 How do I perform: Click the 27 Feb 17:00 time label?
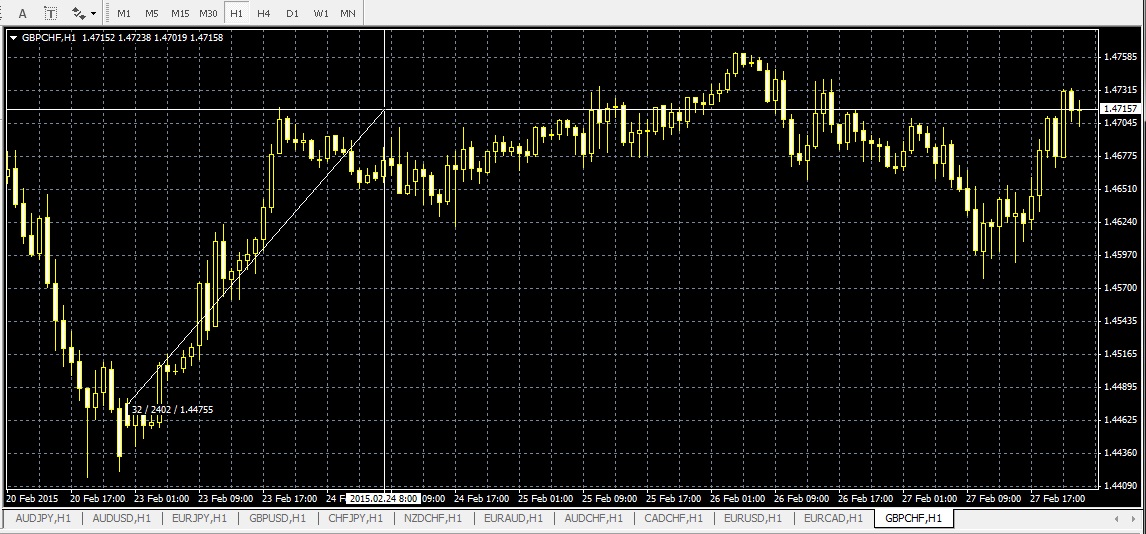(x=1058, y=498)
